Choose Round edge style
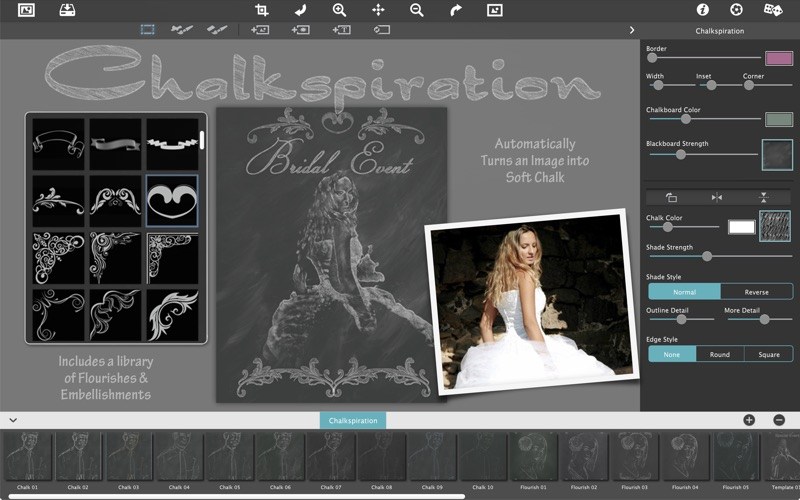This screenshot has width=800, height=500. 720,354
